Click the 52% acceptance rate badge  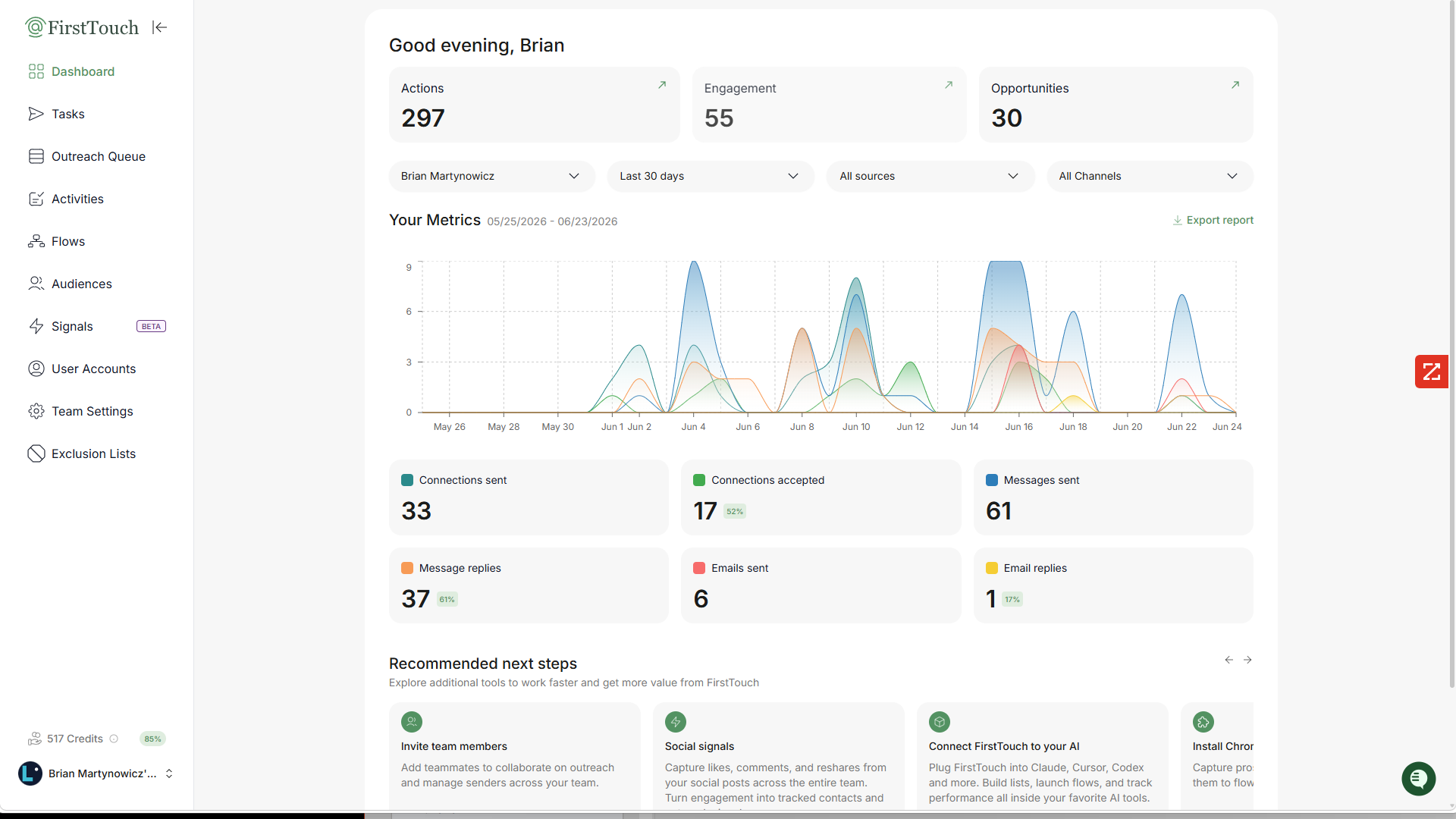click(735, 511)
